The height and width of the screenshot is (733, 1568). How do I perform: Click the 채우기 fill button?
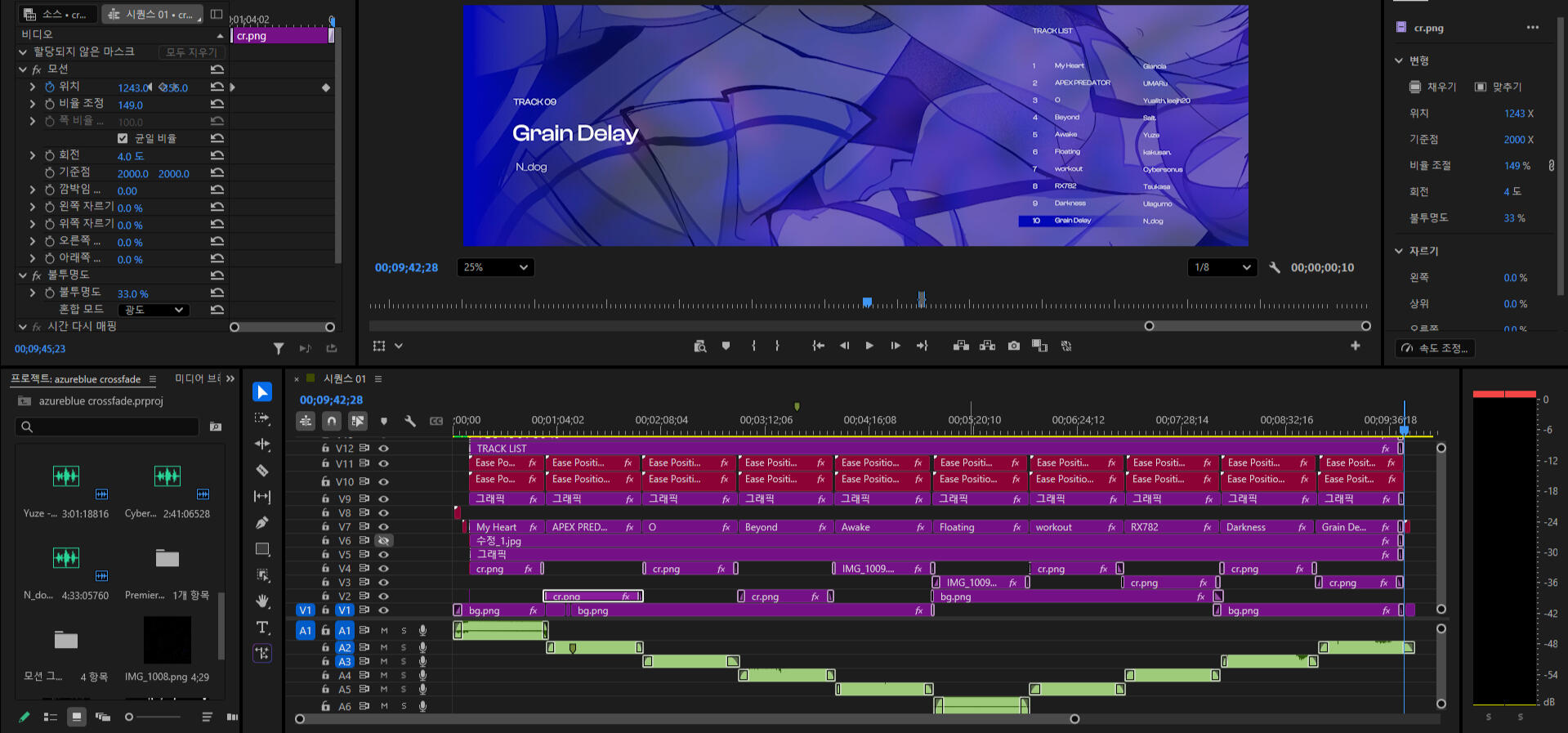point(1433,87)
